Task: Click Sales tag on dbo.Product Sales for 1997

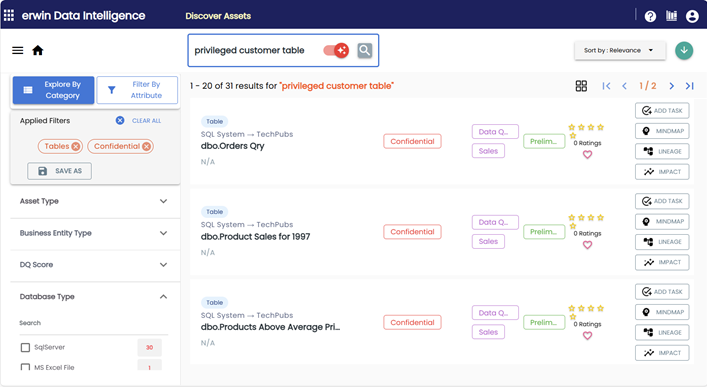Action: [x=488, y=241]
